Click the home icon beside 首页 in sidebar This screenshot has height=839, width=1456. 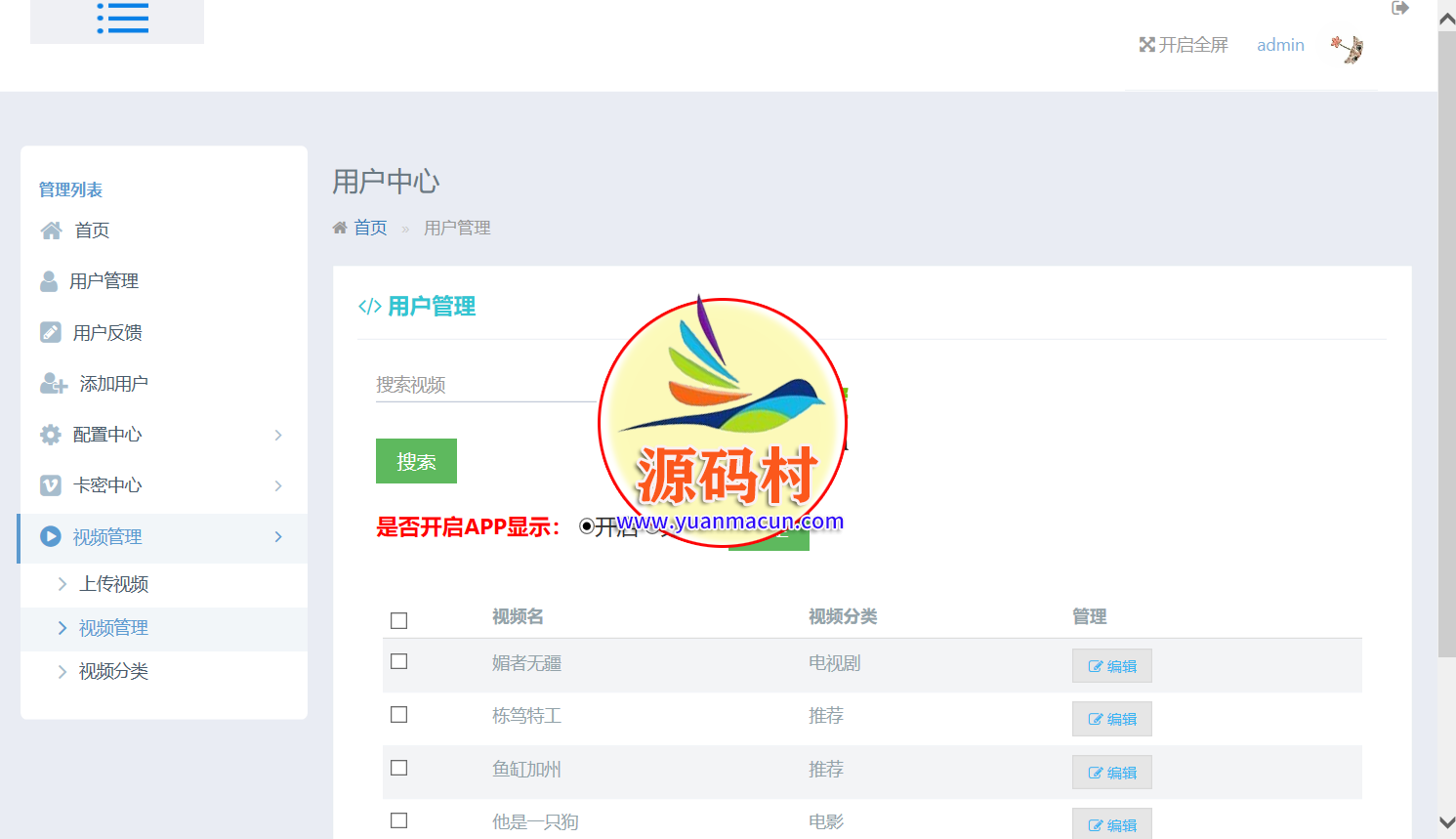(51, 231)
